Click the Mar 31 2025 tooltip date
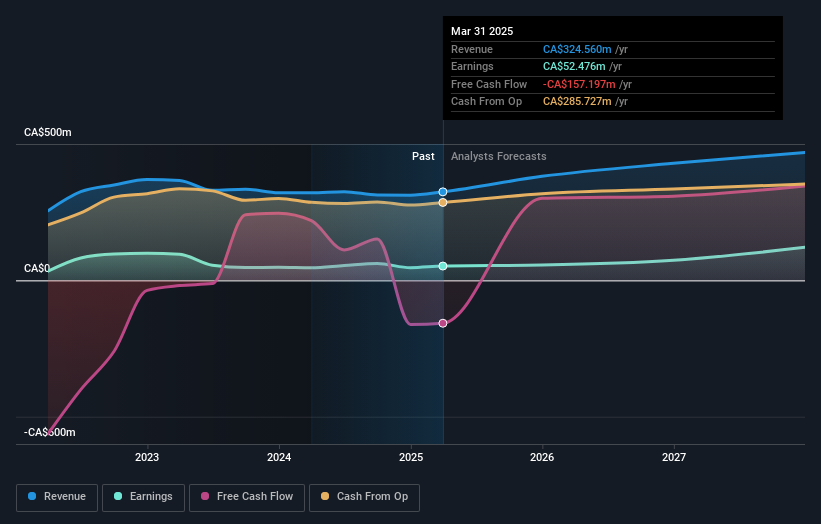 point(482,31)
